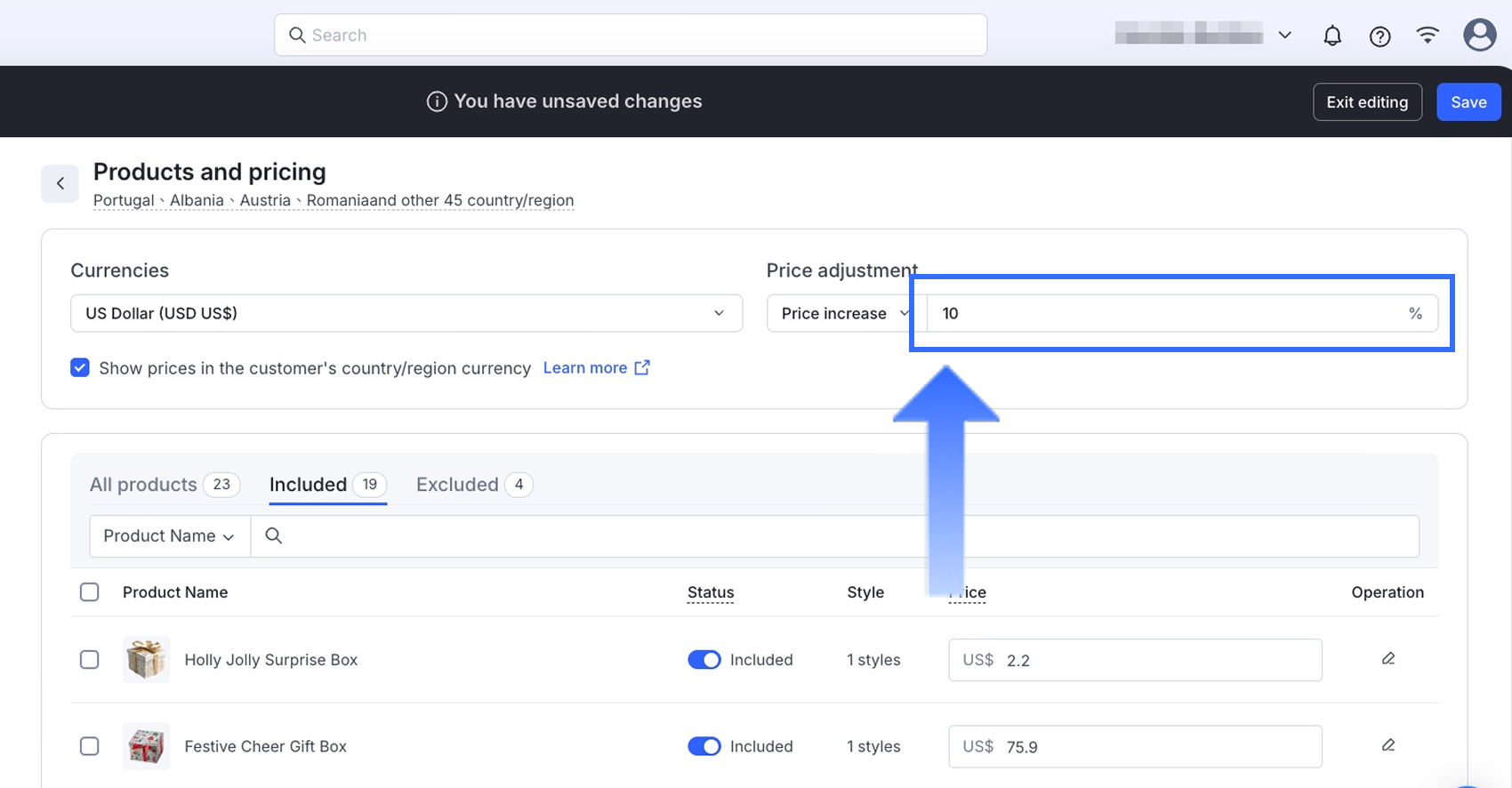Switch to the All products tab

[143, 485]
